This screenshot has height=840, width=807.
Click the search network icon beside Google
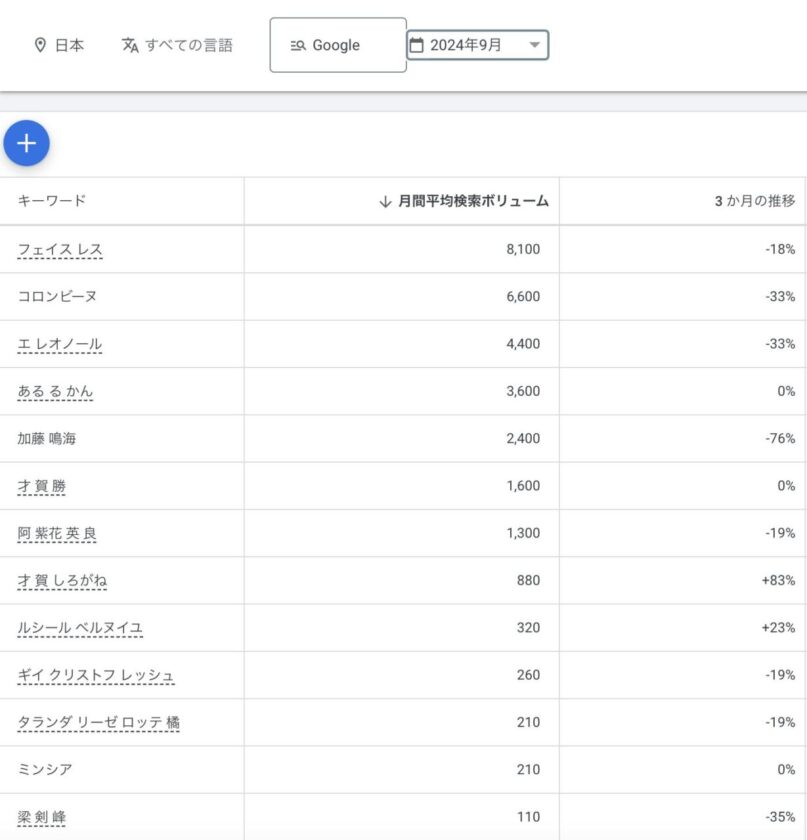(x=298, y=46)
